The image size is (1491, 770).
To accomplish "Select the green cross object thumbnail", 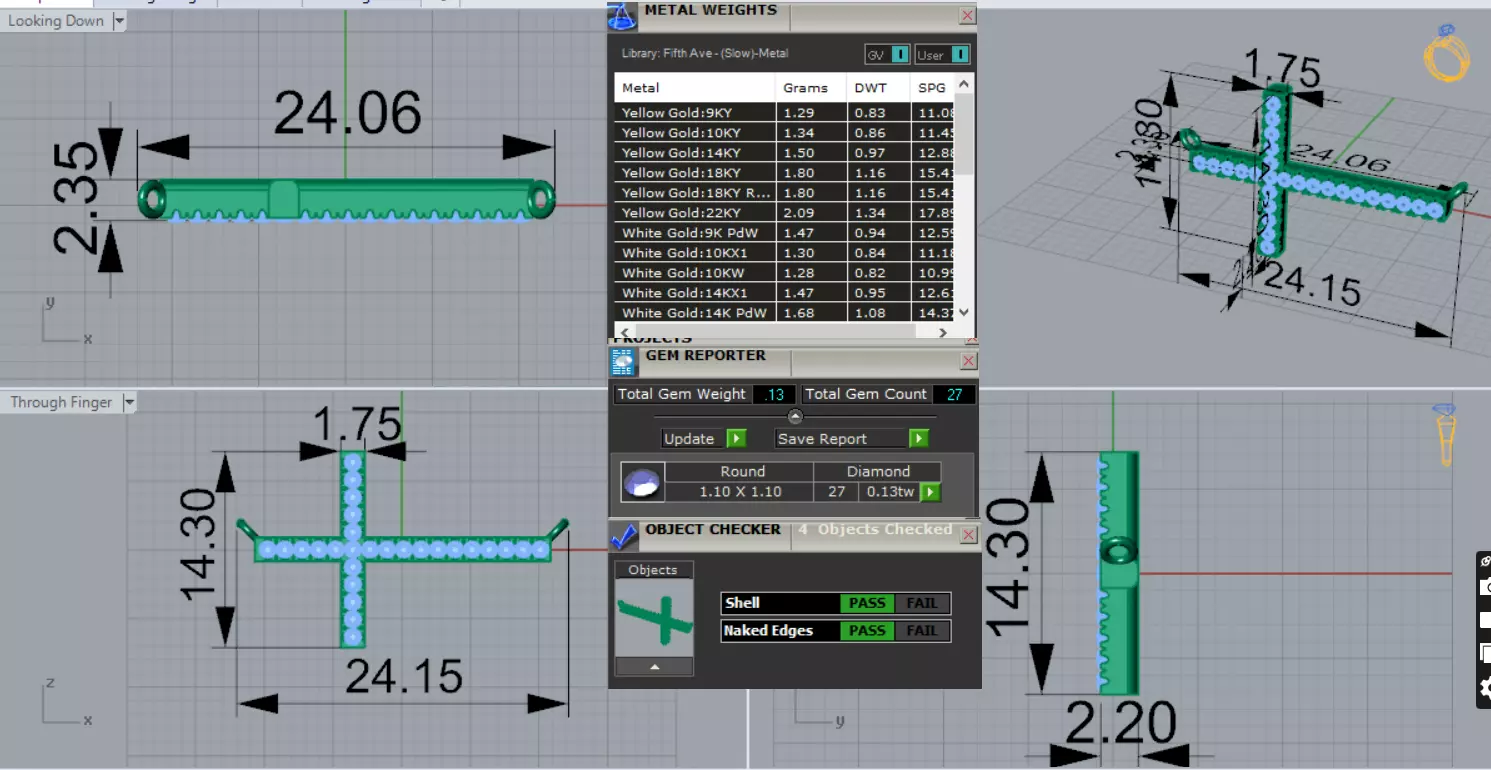I will [654, 617].
